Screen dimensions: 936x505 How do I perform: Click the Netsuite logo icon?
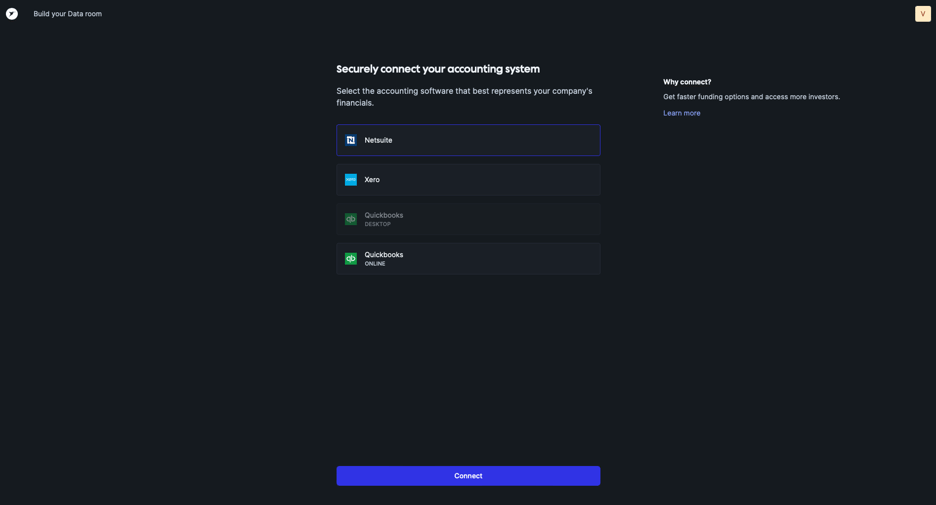(351, 140)
